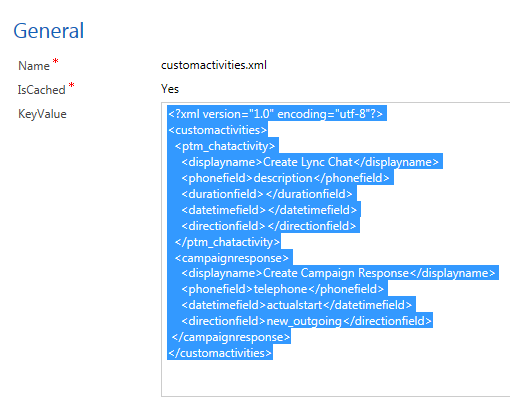
Task: Click the empty directionfield line
Action: tap(269, 226)
